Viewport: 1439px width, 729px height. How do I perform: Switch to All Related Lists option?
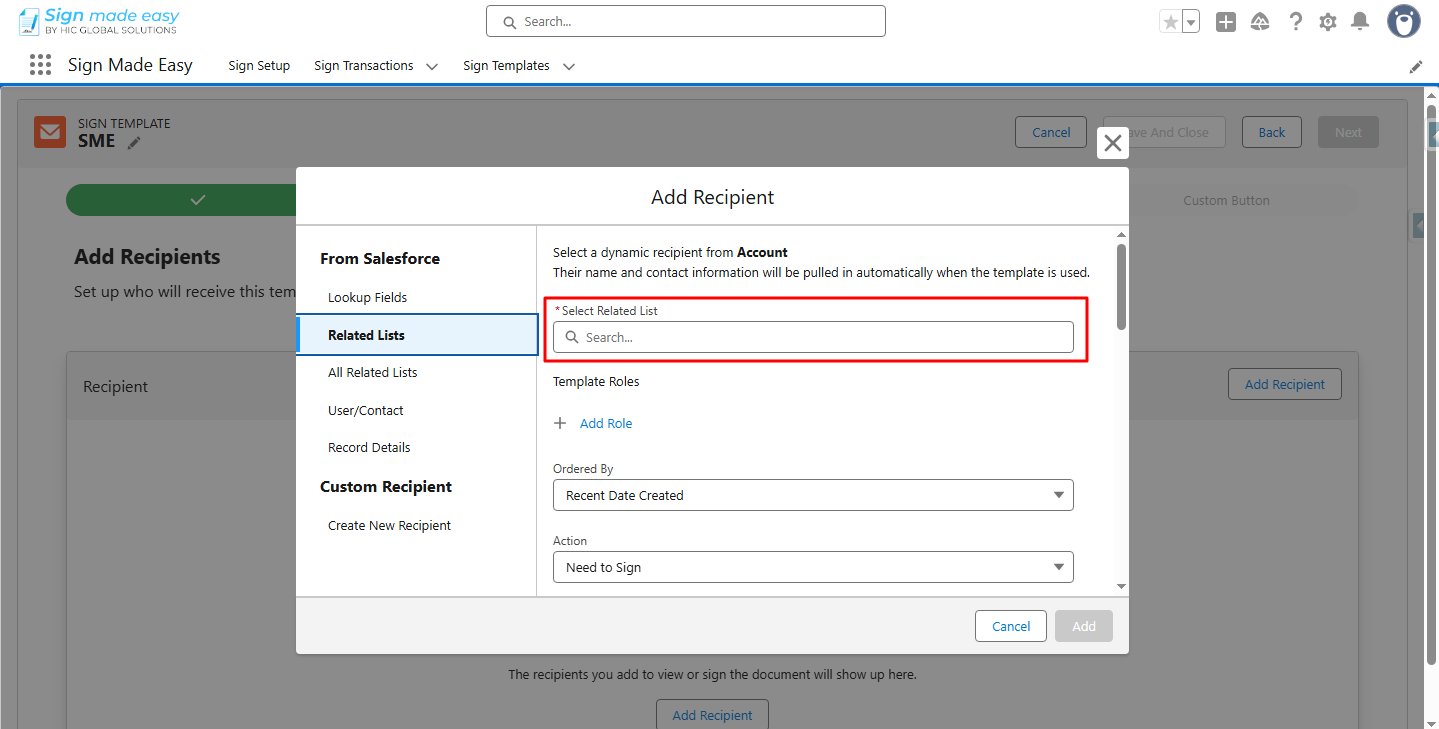(372, 372)
